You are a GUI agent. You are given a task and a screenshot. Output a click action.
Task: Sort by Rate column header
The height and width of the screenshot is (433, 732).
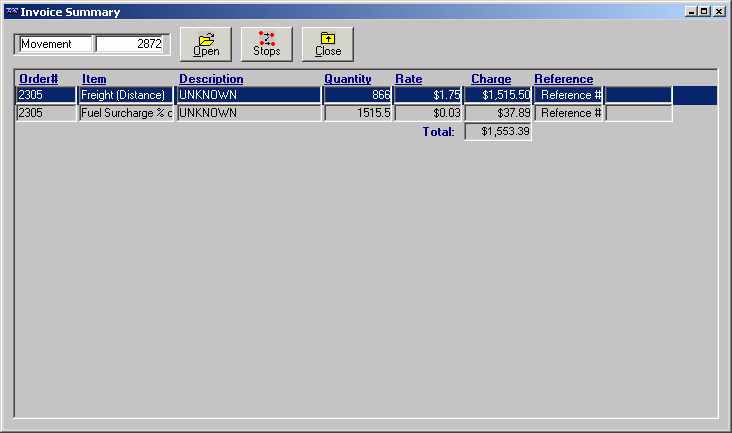tap(408, 79)
